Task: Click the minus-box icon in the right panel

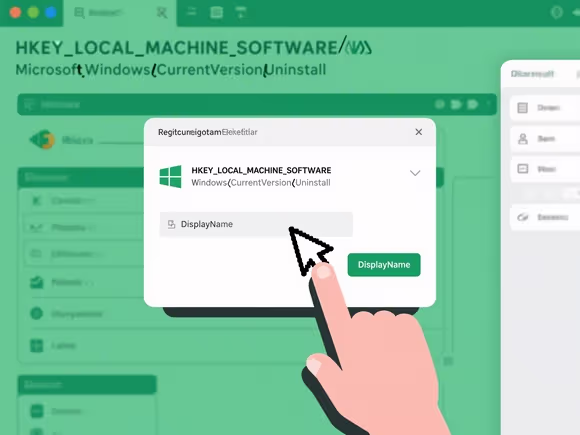Action: click(522, 169)
